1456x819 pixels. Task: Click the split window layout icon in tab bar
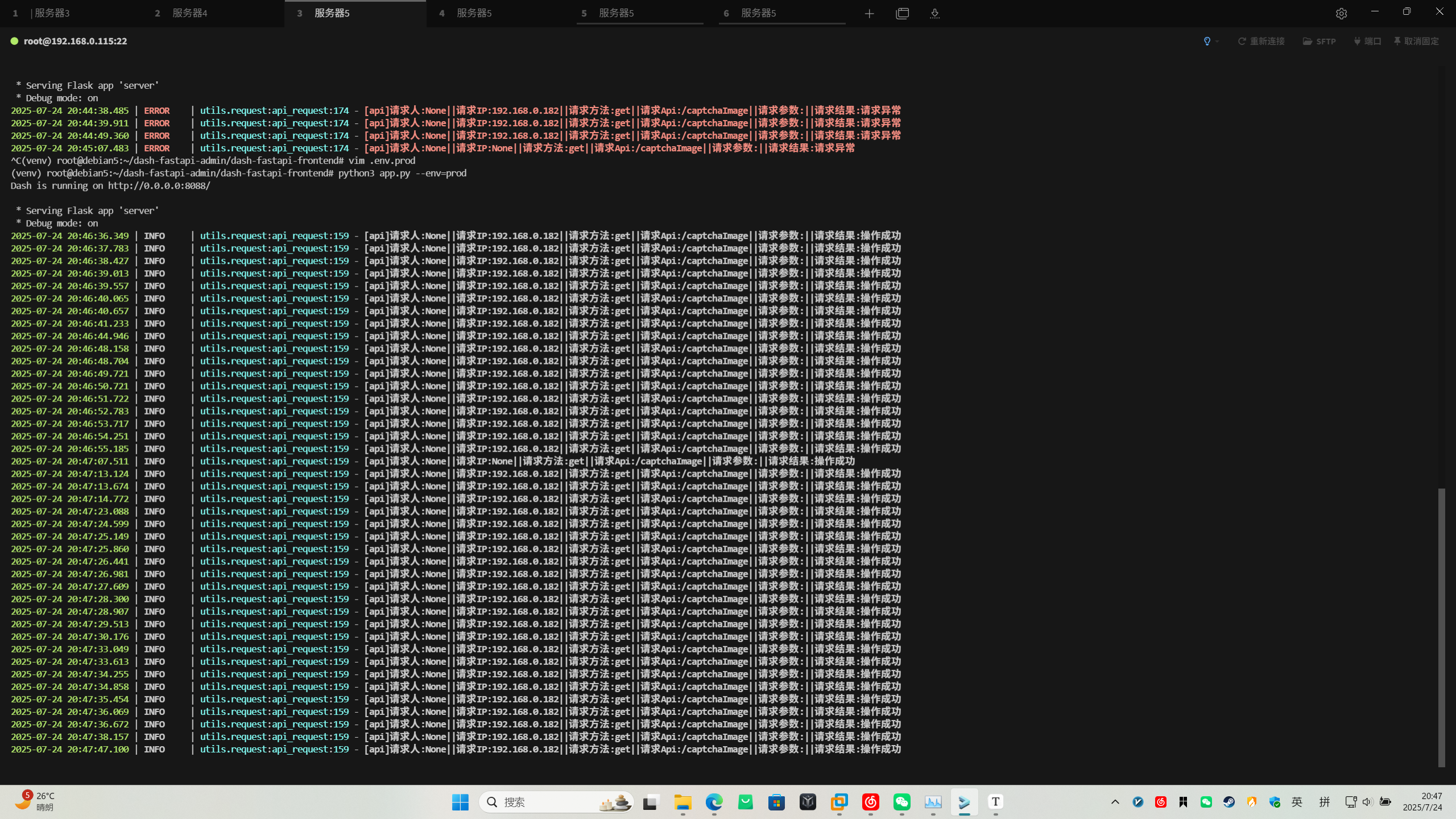pyautogui.click(x=903, y=14)
